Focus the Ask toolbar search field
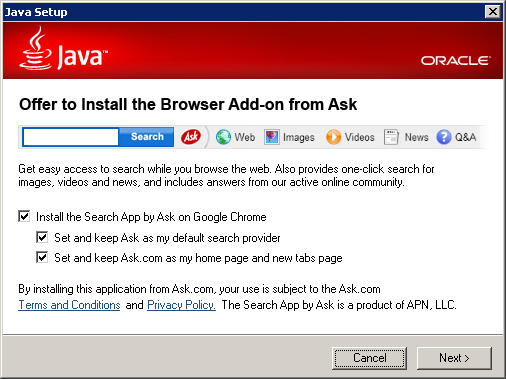This screenshot has width=506, height=379. 71,137
